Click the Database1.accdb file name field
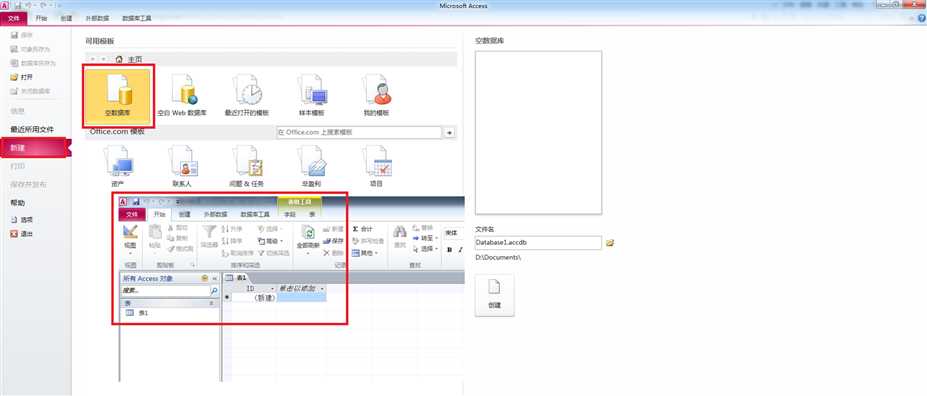This screenshot has height=396, width=927. point(538,243)
